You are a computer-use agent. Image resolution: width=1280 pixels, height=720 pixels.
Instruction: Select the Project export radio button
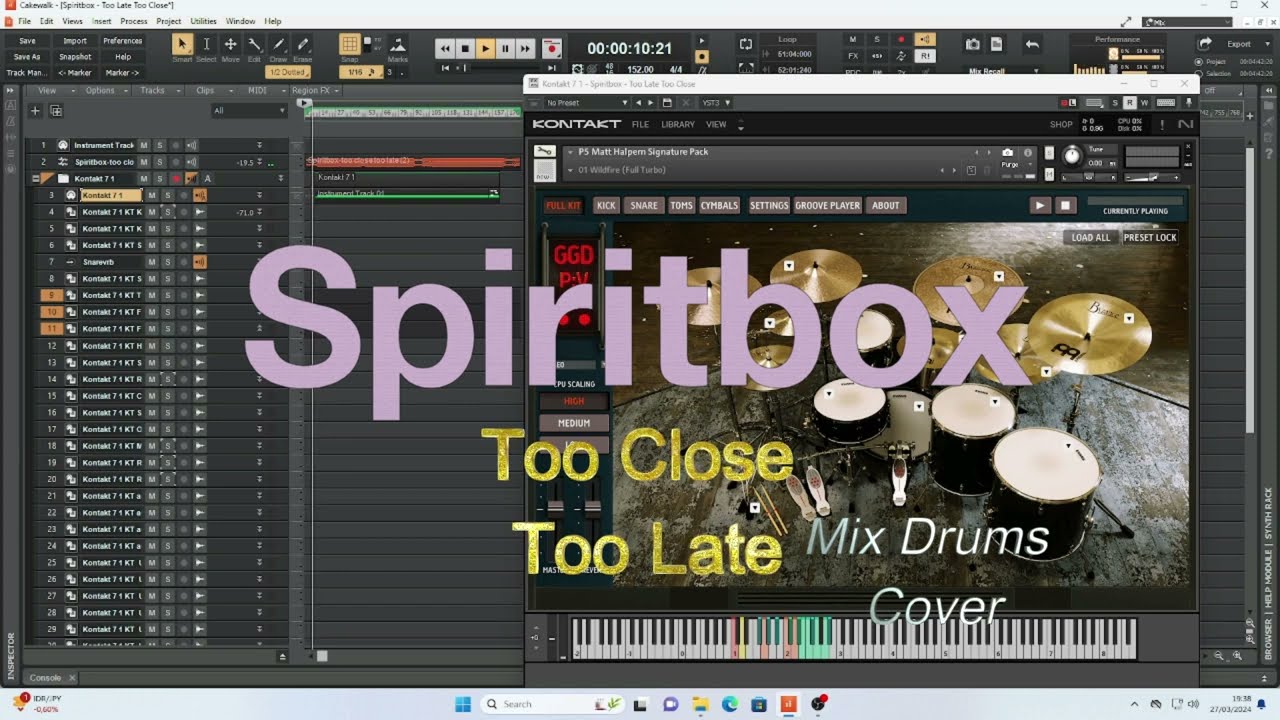(x=1199, y=62)
